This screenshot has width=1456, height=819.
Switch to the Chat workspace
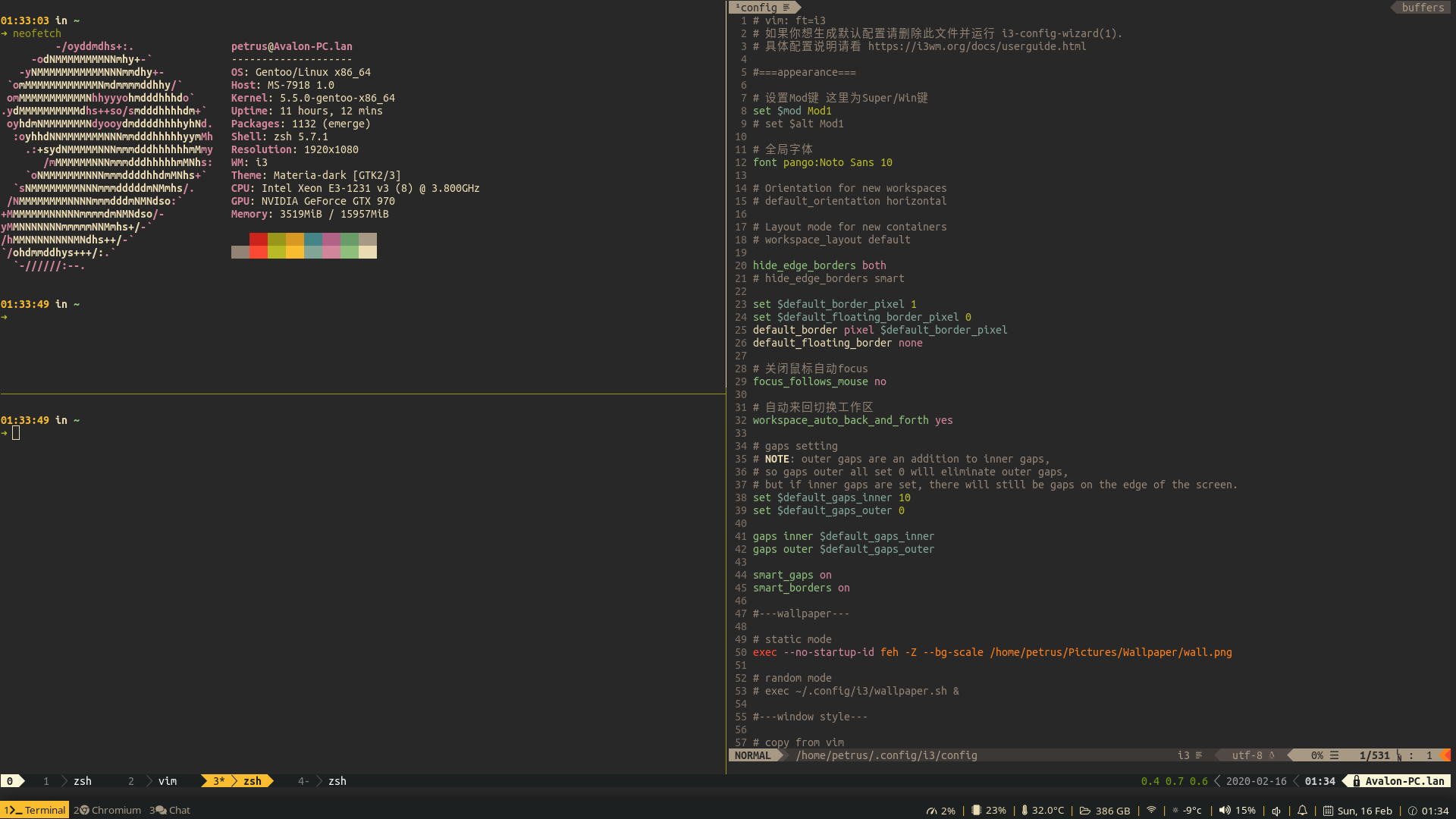tap(171, 810)
